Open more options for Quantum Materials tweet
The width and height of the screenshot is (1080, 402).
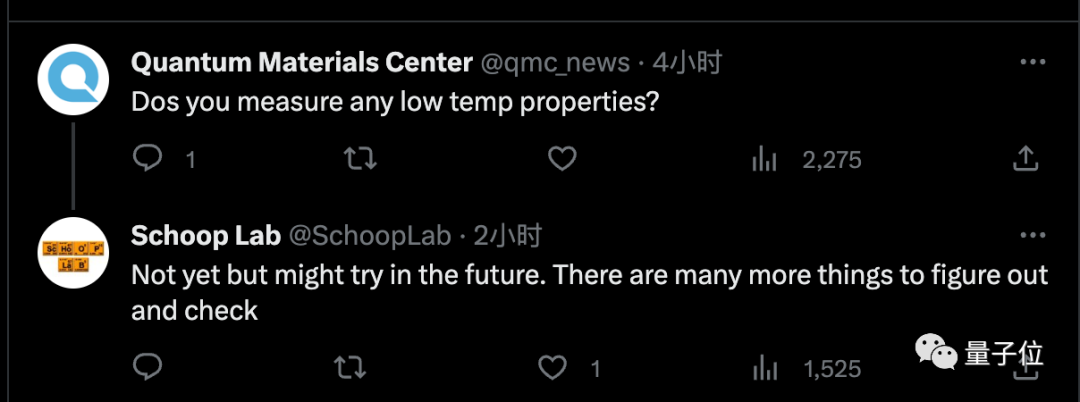1032,63
